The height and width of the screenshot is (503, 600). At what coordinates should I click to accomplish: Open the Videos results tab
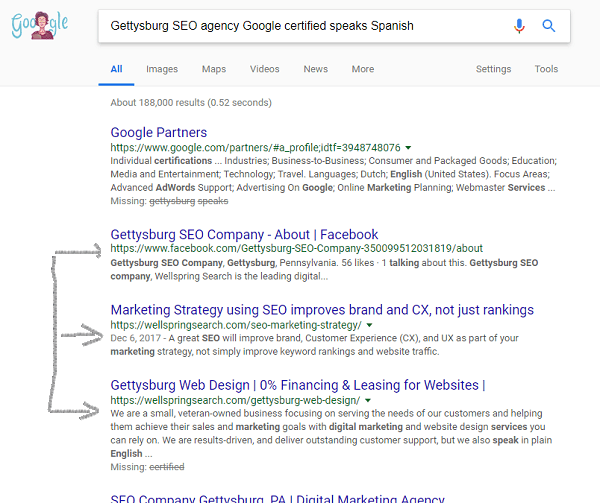(x=264, y=69)
